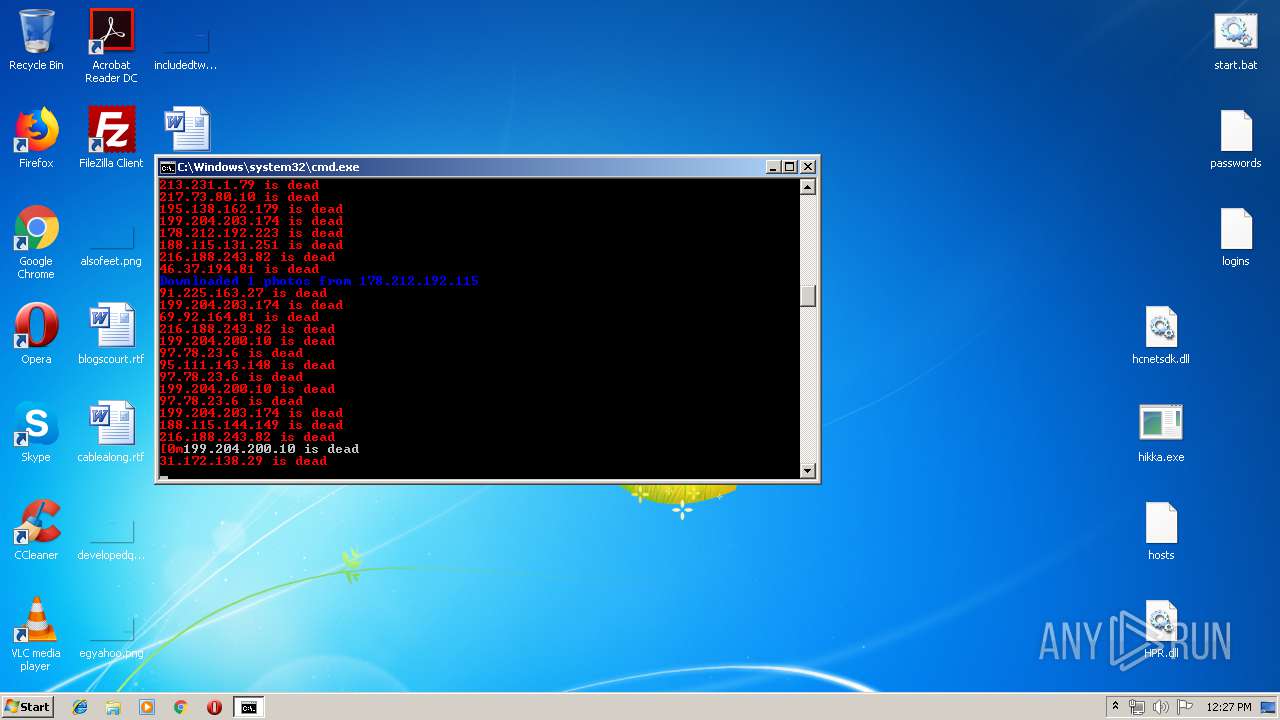Image resolution: width=1280 pixels, height=720 pixels.
Task: Select HPR.dll file icon
Action: [x=1161, y=630]
